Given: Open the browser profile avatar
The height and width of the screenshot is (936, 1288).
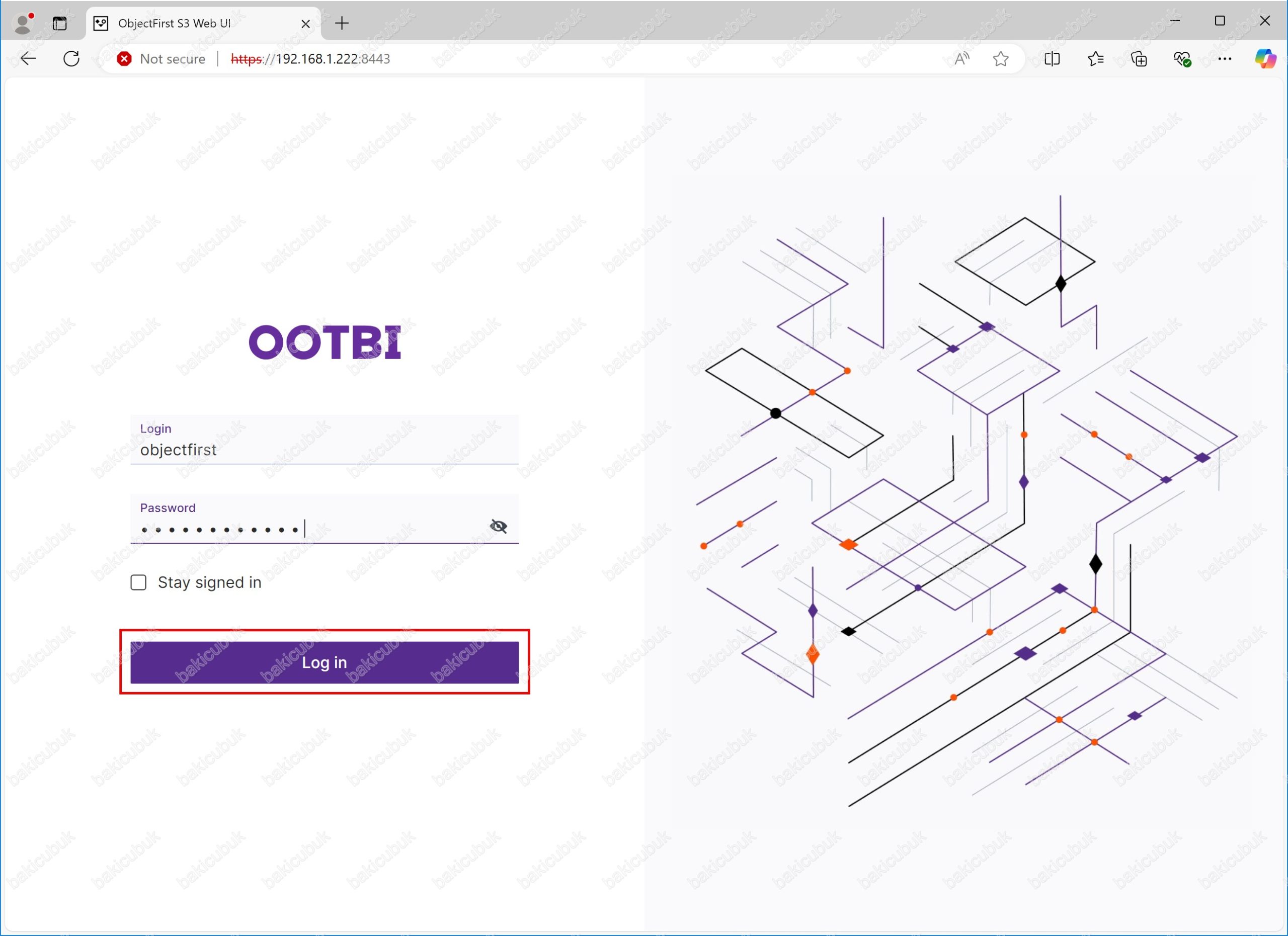Looking at the screenshot, I should coord(23,23).
